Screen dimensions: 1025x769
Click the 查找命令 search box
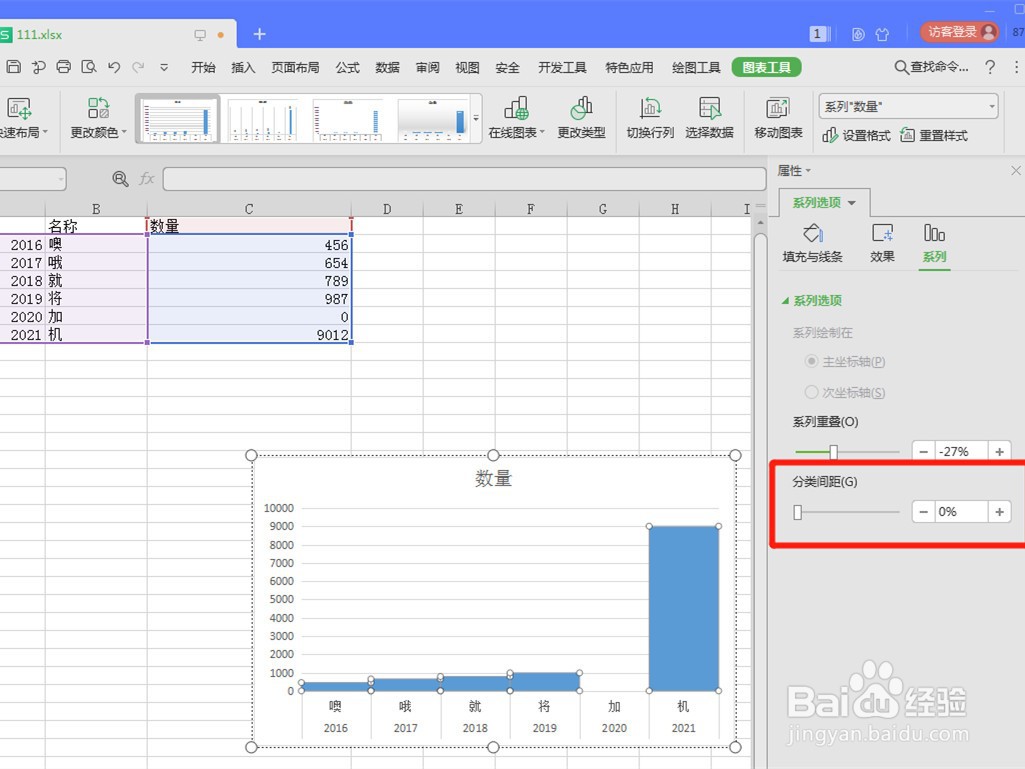click(x=932, y=67)
